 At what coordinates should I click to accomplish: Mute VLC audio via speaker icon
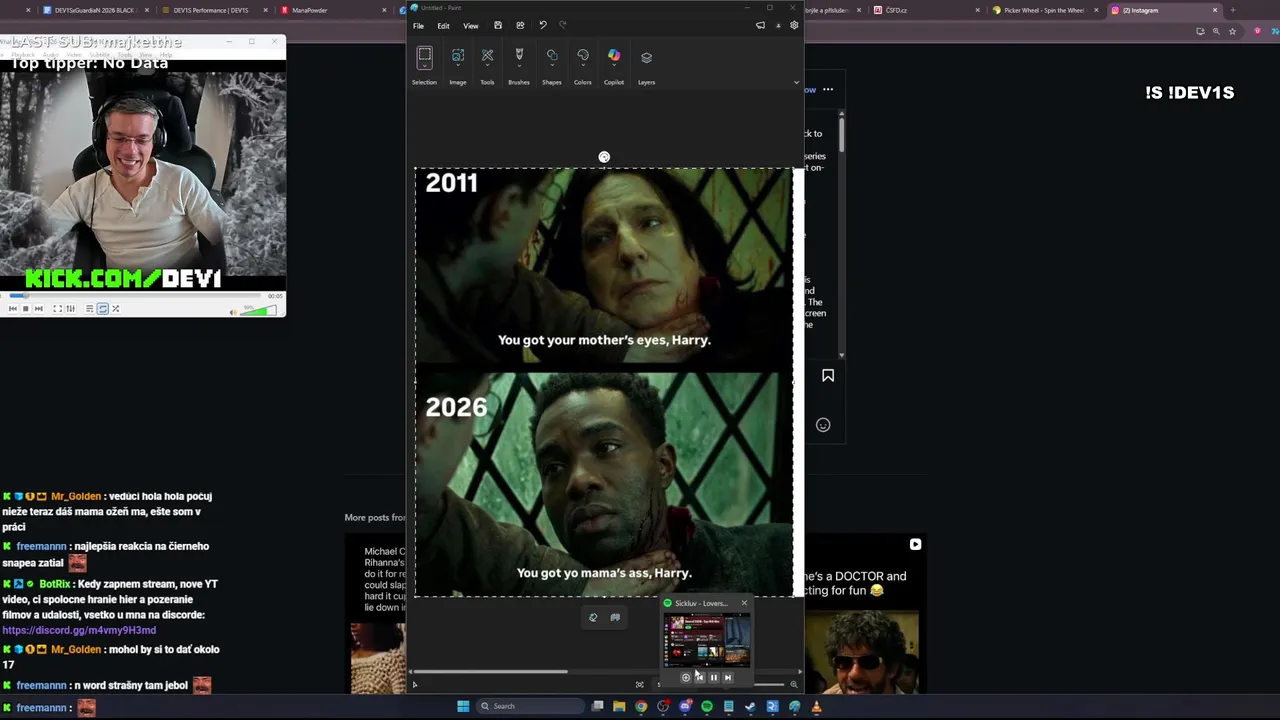[233, 312]
